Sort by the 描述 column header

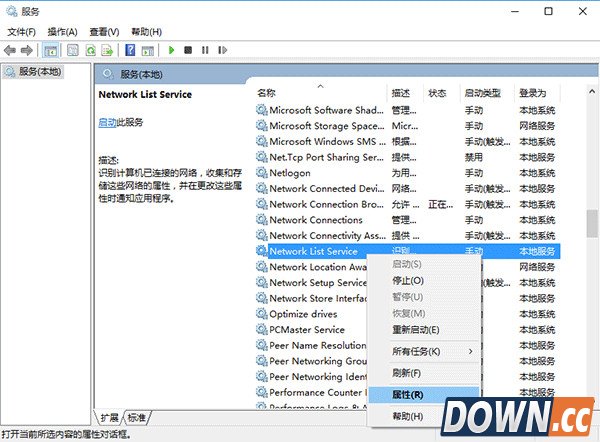(x=405, y=93)
